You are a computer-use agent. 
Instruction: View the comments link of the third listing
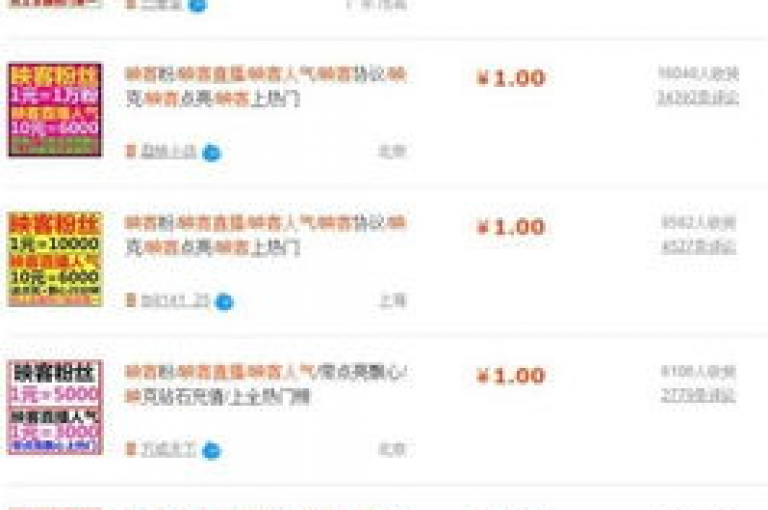[x=698, y=396]
